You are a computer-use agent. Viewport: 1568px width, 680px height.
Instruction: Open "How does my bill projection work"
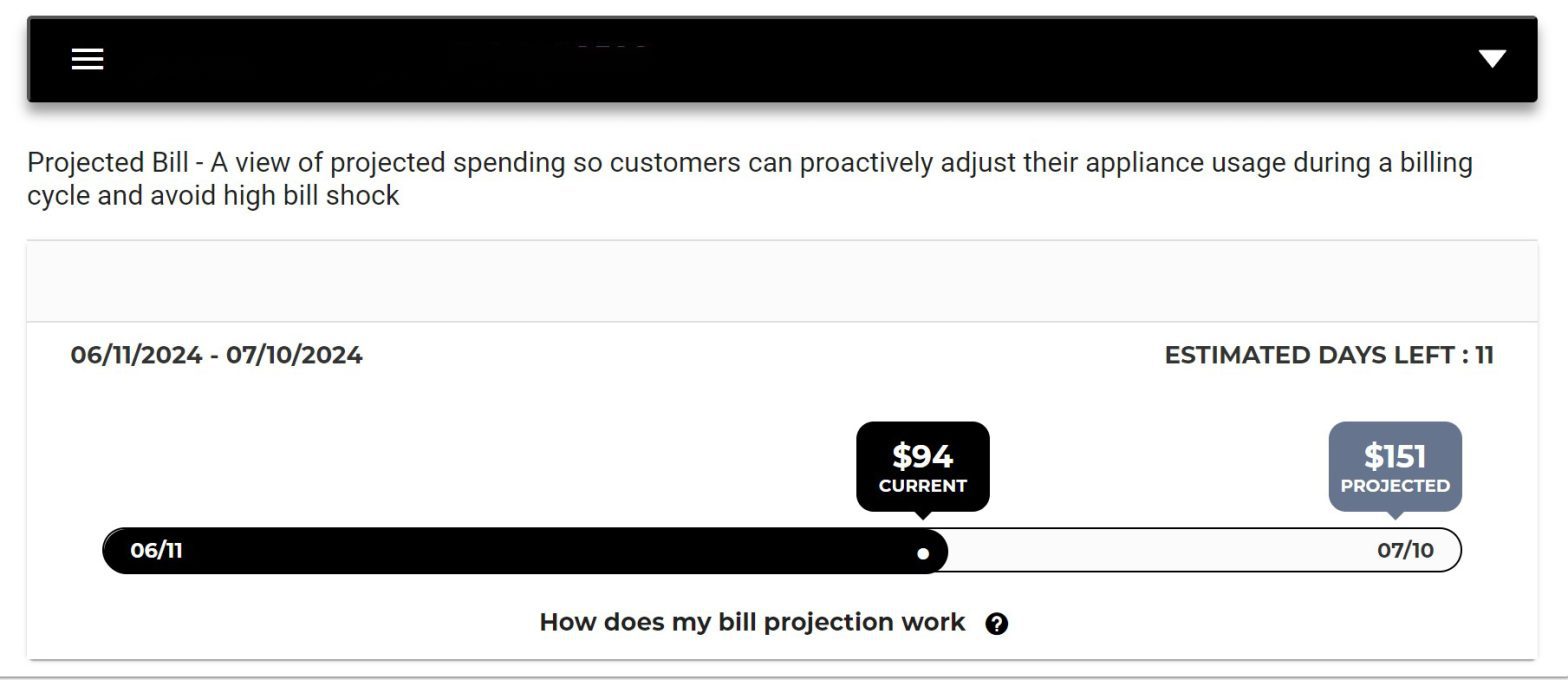752,622
